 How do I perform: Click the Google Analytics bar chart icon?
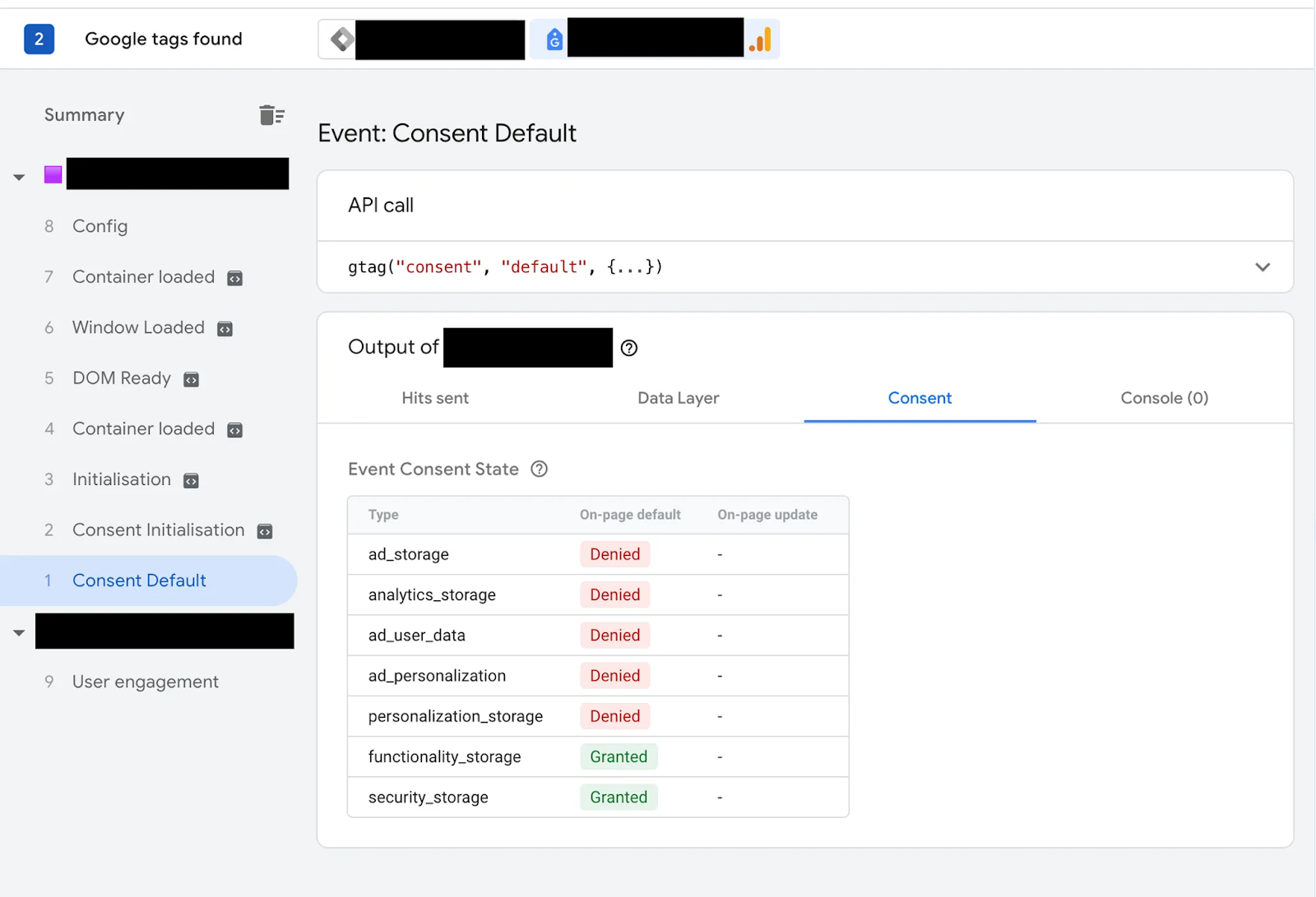tap(762, 39)
